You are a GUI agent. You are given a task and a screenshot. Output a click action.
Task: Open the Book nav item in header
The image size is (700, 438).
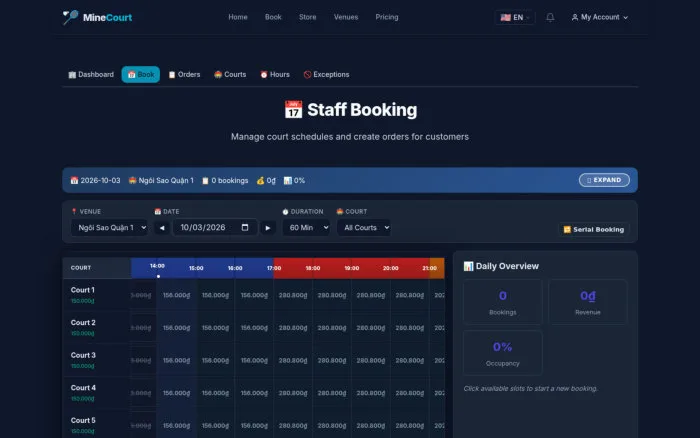[273, 17]
